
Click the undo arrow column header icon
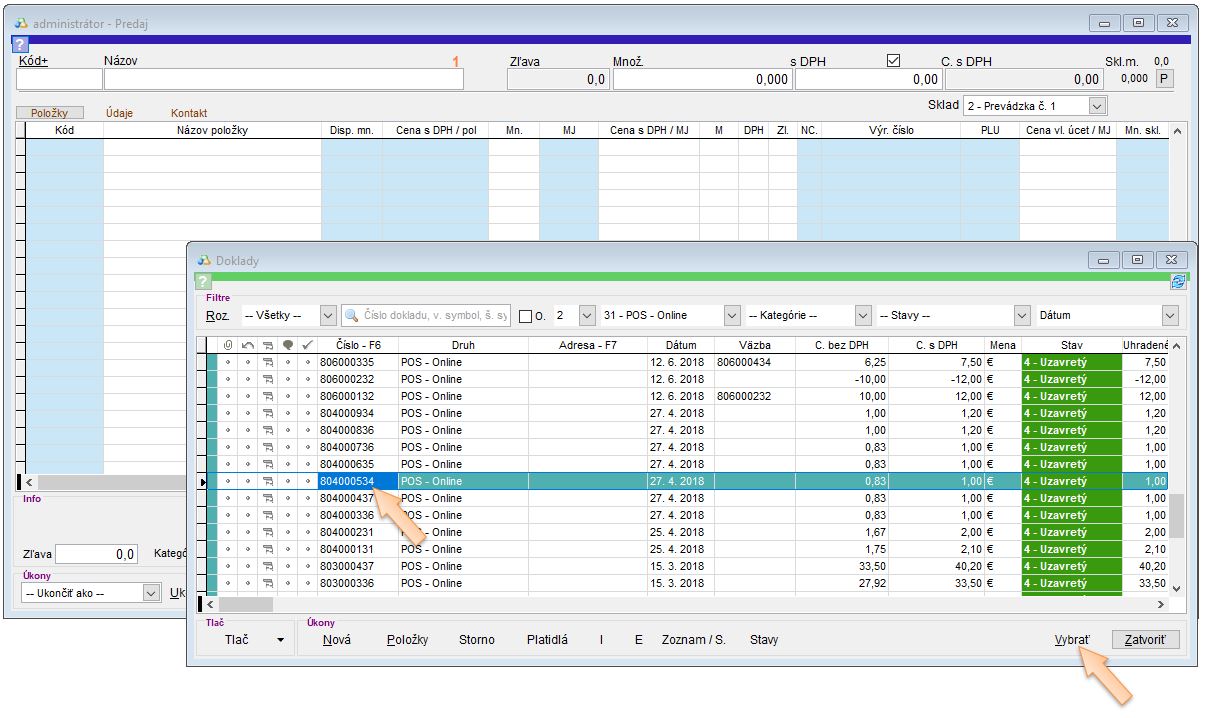pos(247,345)
